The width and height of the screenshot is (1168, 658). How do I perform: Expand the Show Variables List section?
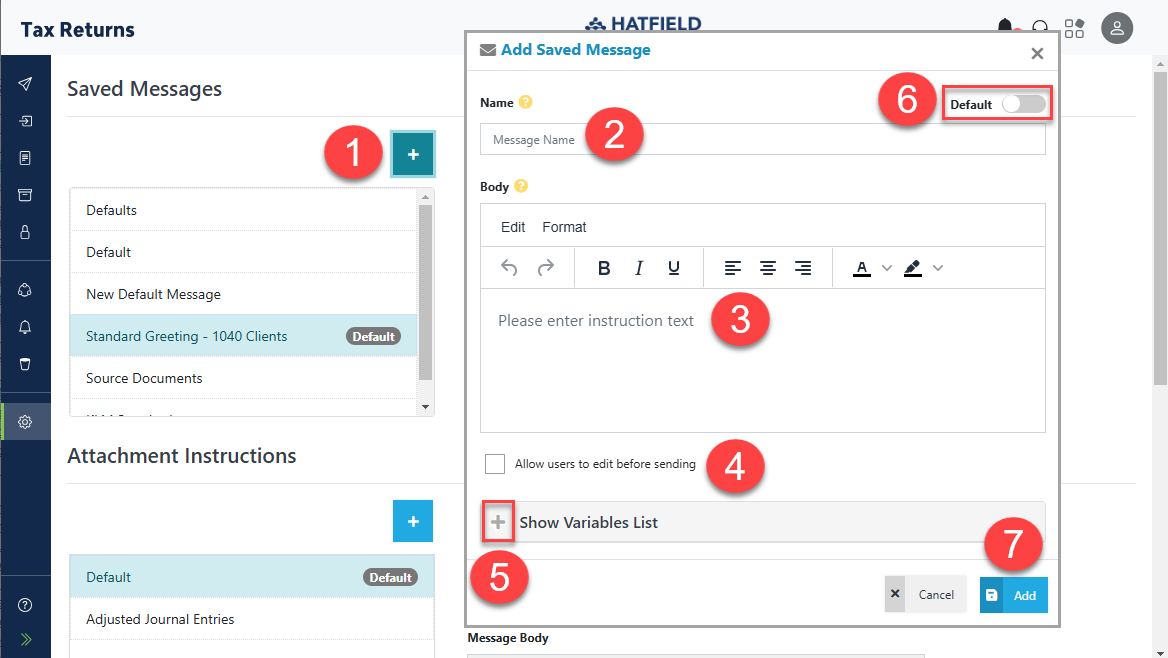point(498,522)
